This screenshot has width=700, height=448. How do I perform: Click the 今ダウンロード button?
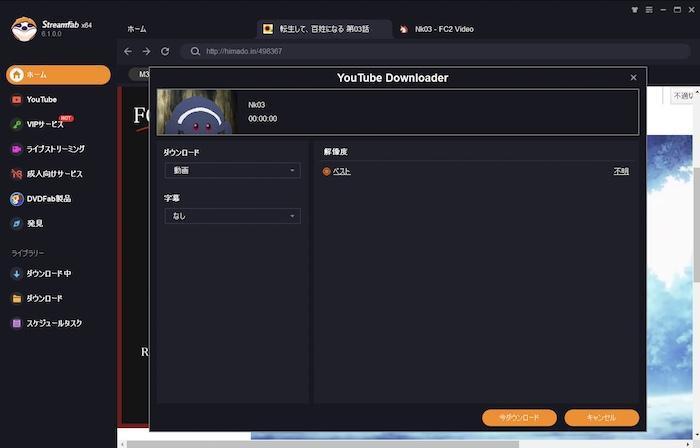point(519,418)
